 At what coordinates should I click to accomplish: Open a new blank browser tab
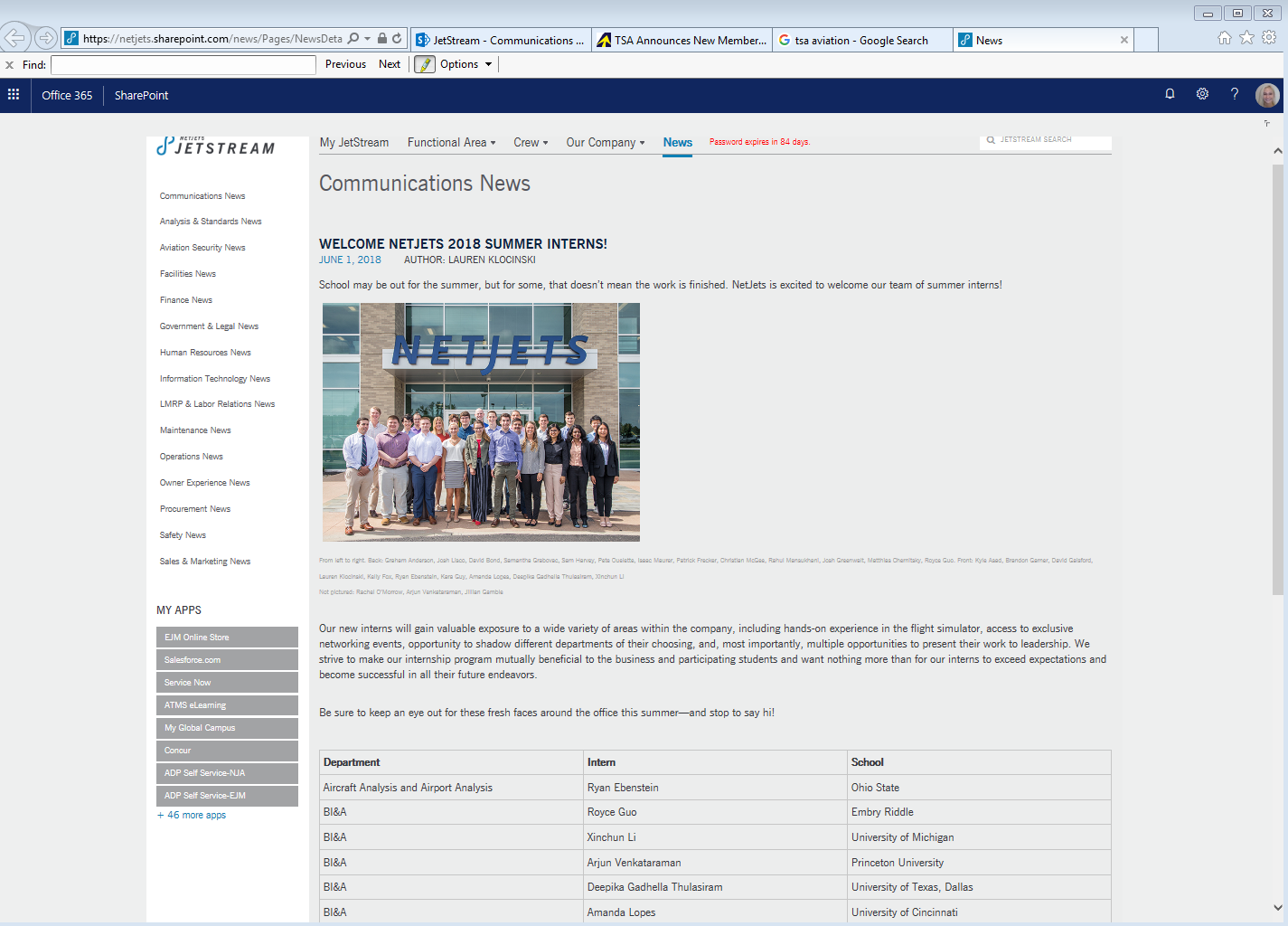click(1146, 40)
